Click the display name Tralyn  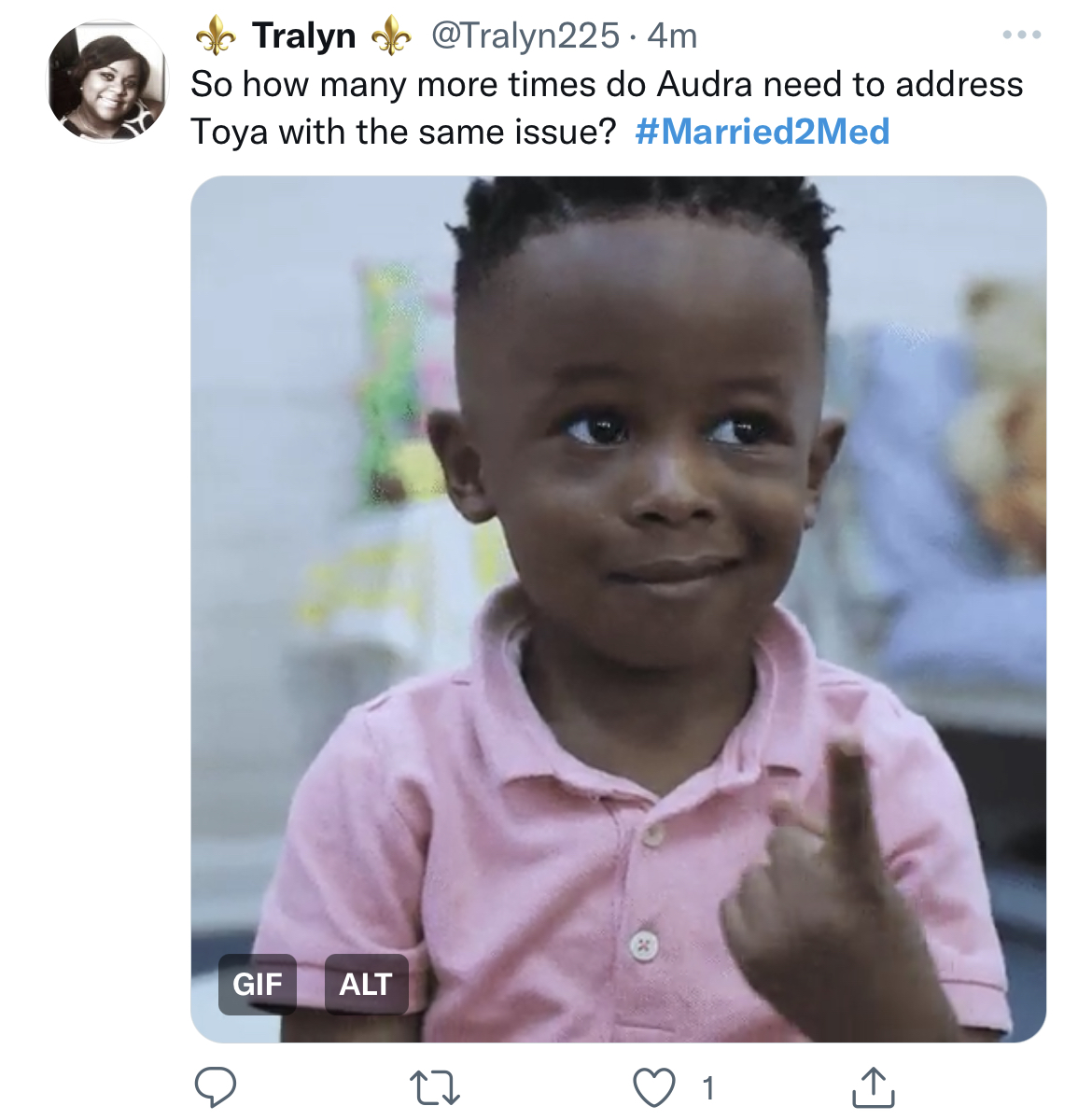303,36
